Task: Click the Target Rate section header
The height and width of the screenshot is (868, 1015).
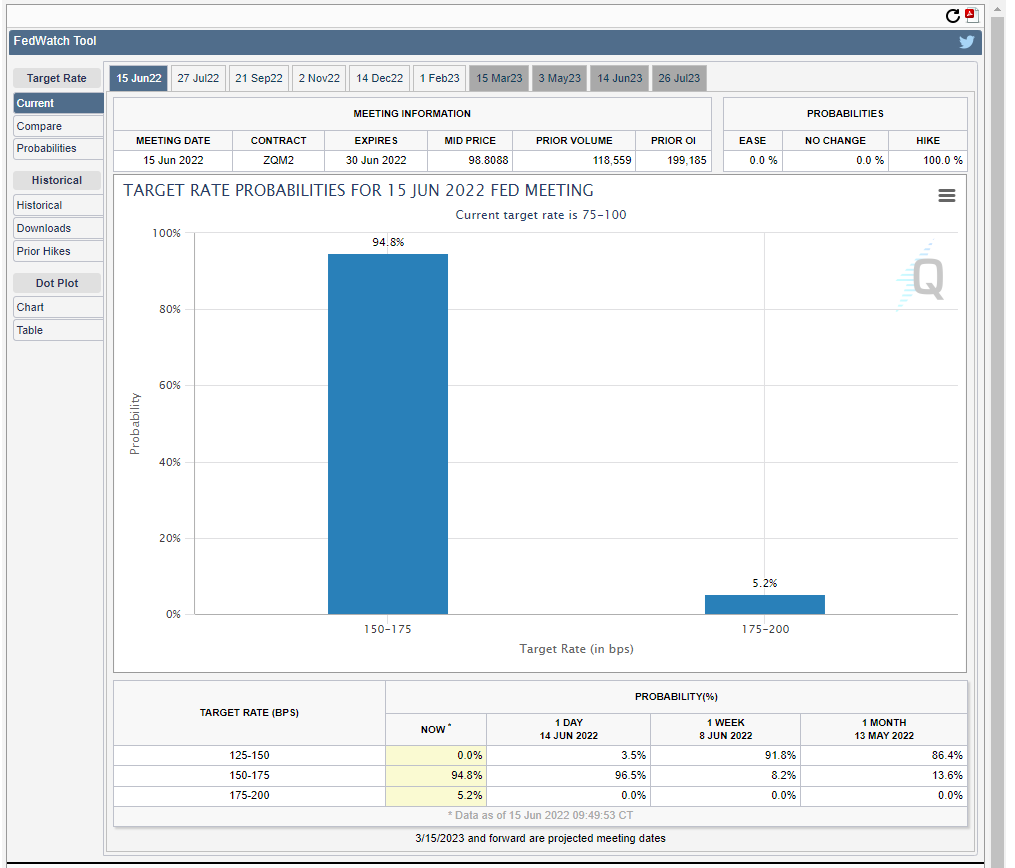Action: 56,78
